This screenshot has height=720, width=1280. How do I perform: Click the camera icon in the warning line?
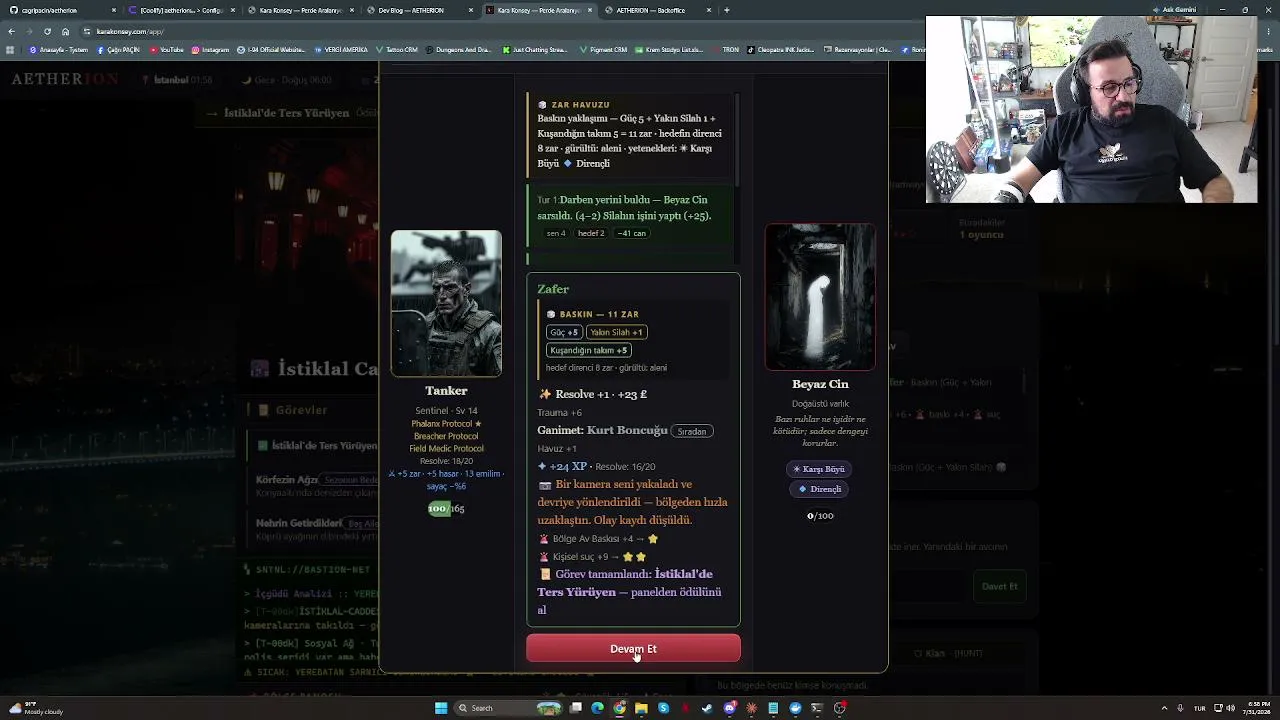[545, 484]
